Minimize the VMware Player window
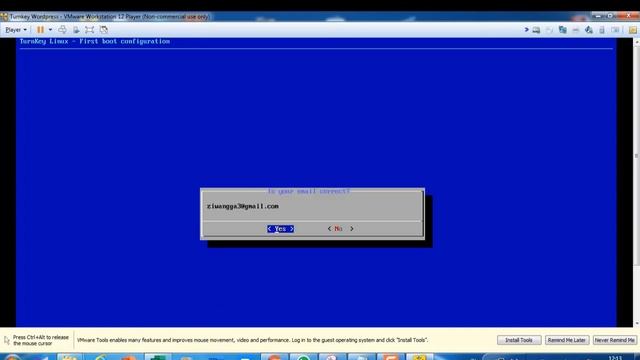Screen dimensions: 640x360 click(x=598, y=16)
